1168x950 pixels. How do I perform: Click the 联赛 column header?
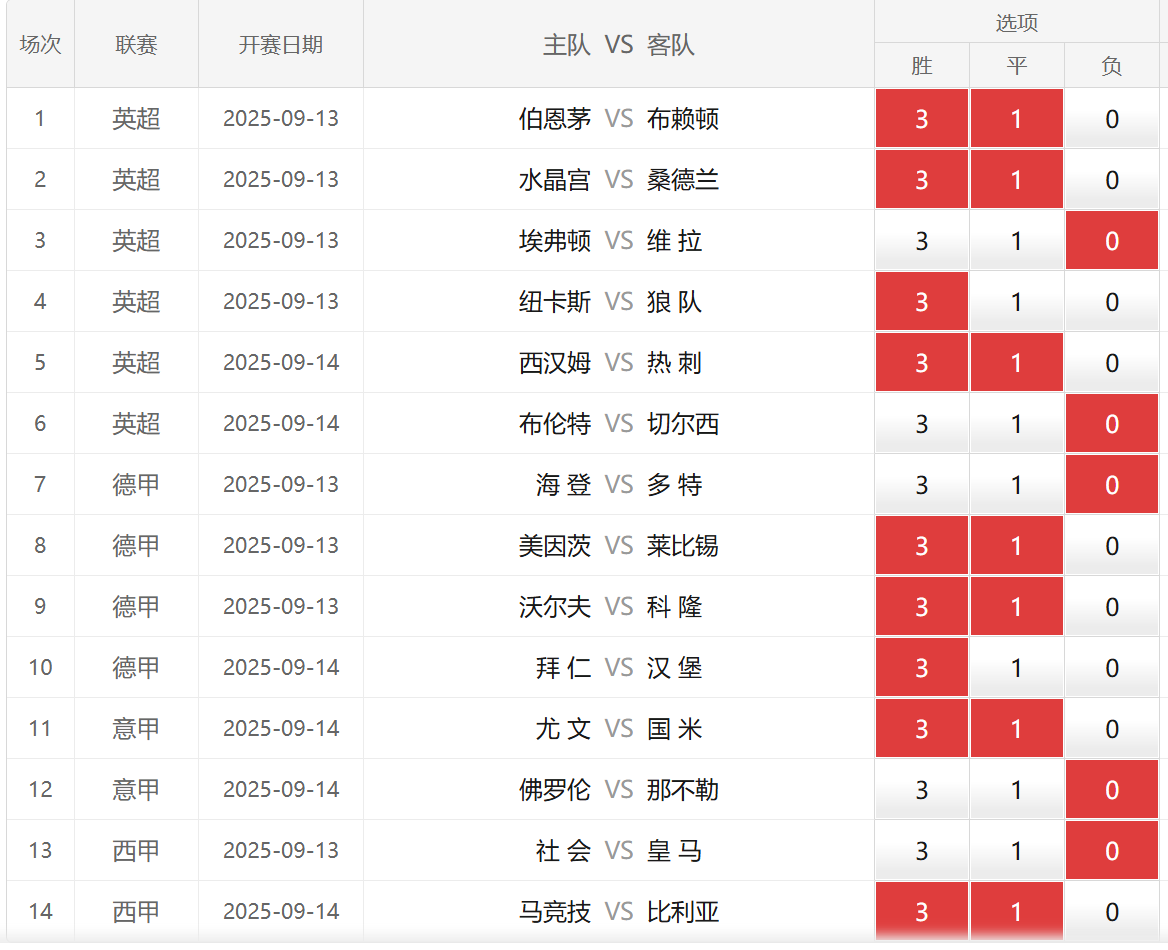[136, 45]
